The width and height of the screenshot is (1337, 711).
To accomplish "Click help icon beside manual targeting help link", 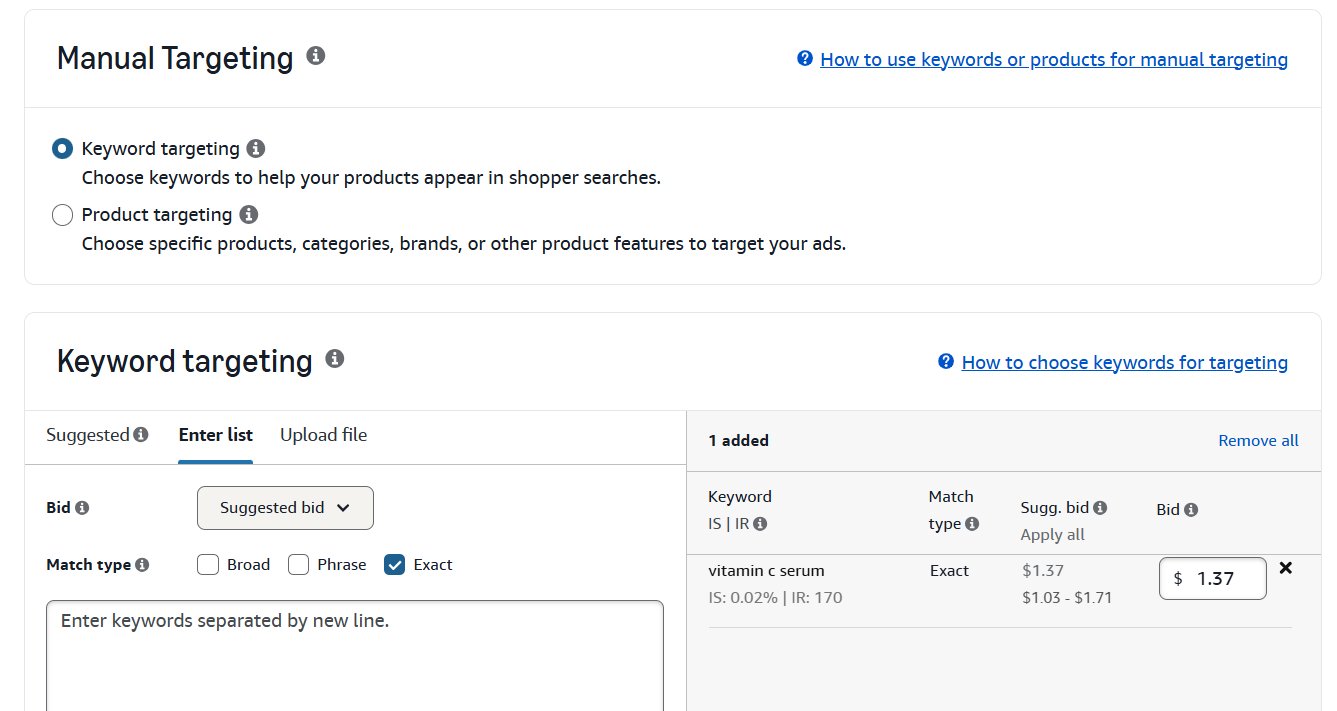I will [x=804, y=59].
